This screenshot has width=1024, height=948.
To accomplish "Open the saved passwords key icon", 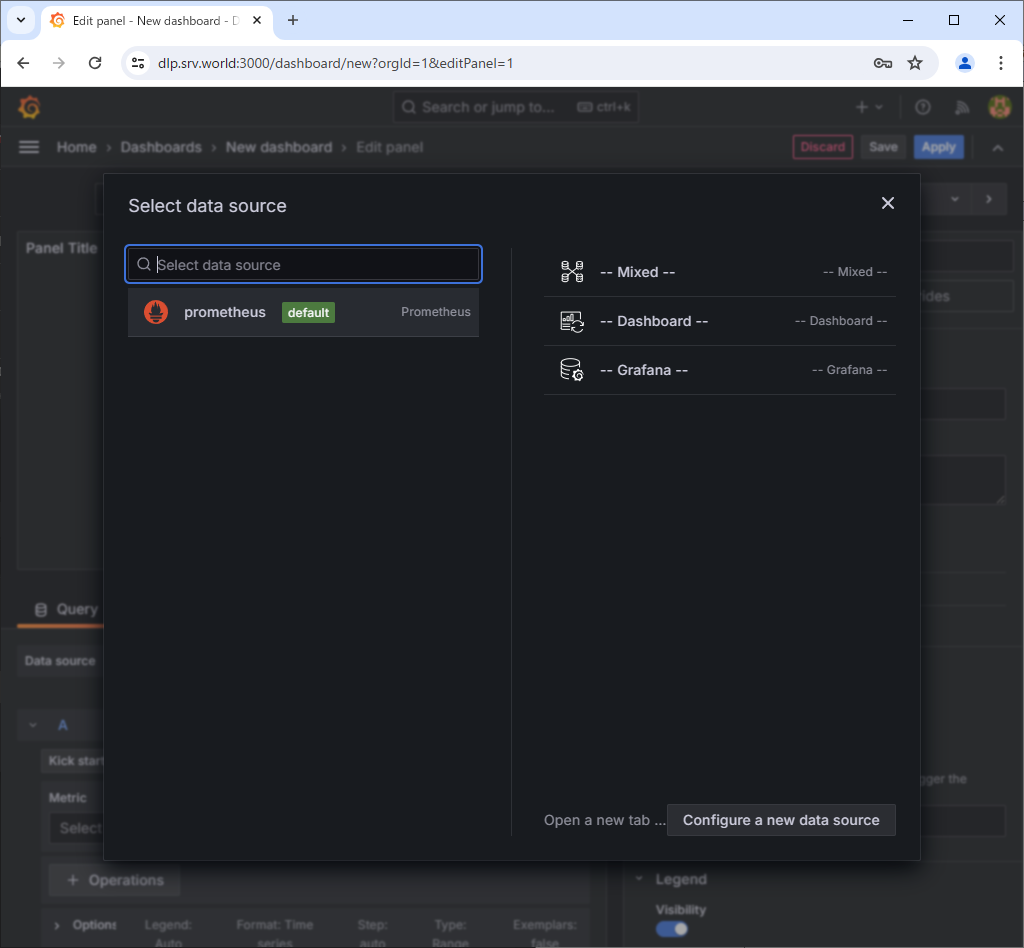I will coord(883,63).
